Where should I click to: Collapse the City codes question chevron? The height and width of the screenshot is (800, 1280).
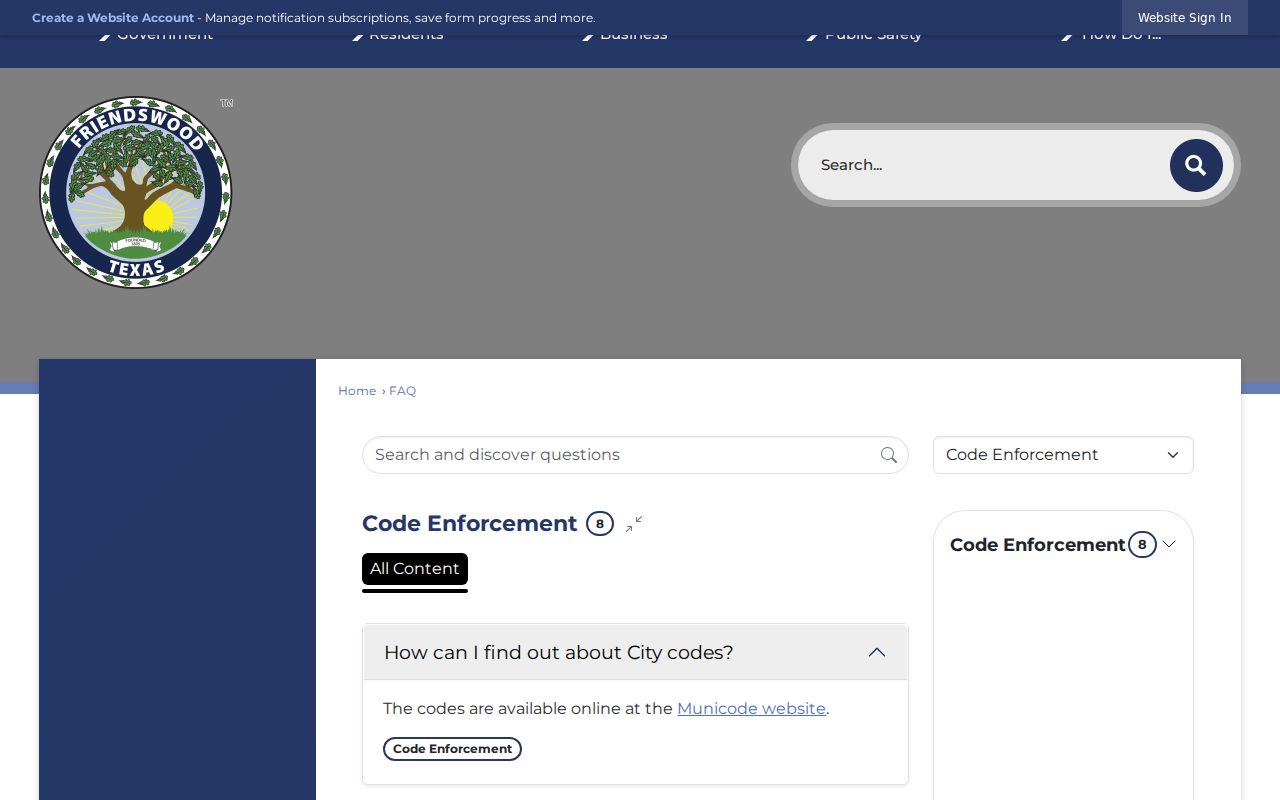[x=877, y=652]
